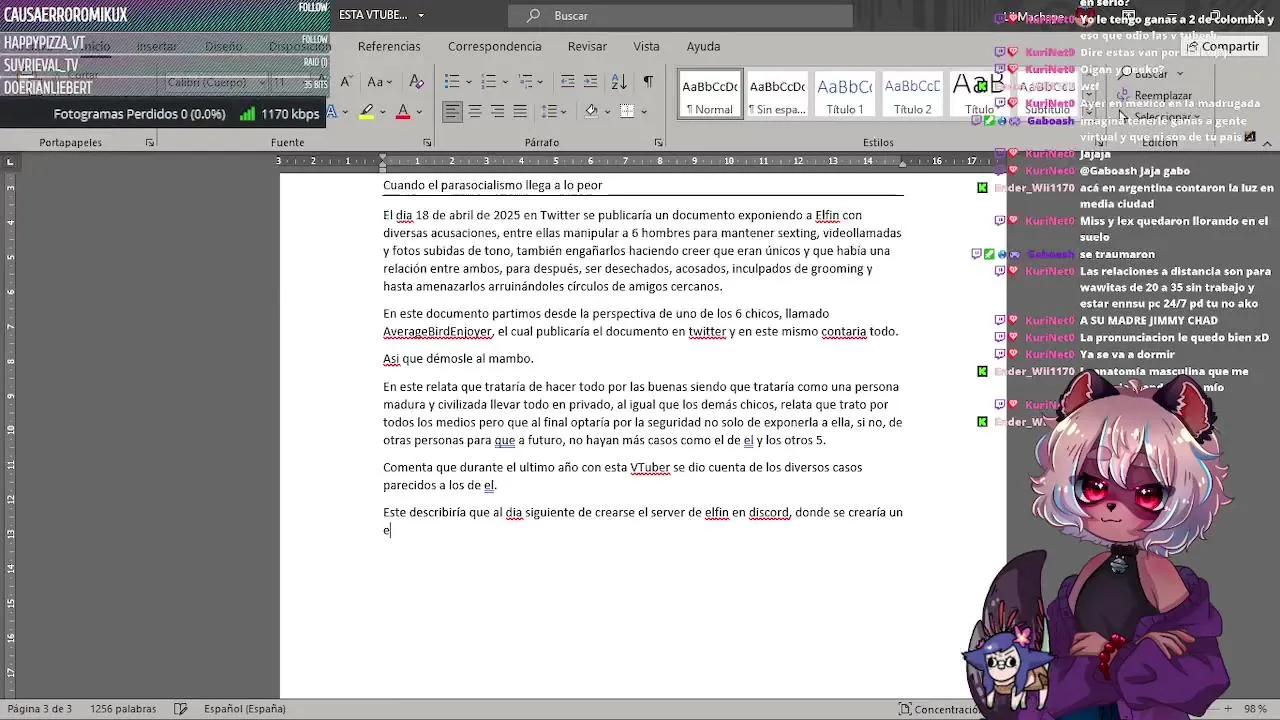Viewport: 1280px width, 720px height.
Task: Open the document title dropdown in title bar
Action: pyautogui.click(x=421, y=15)
